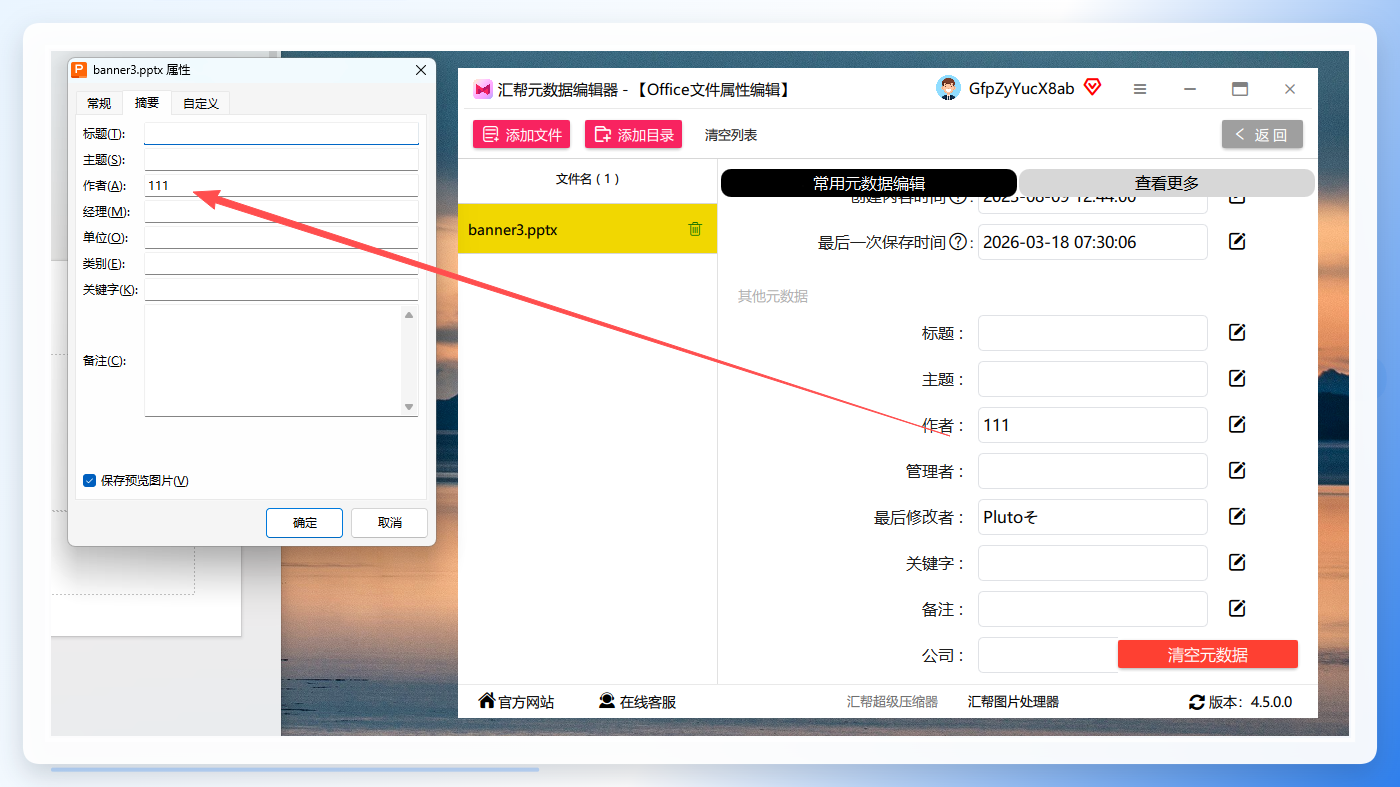Click the version refresh icon

click(x=1197, y=702)
